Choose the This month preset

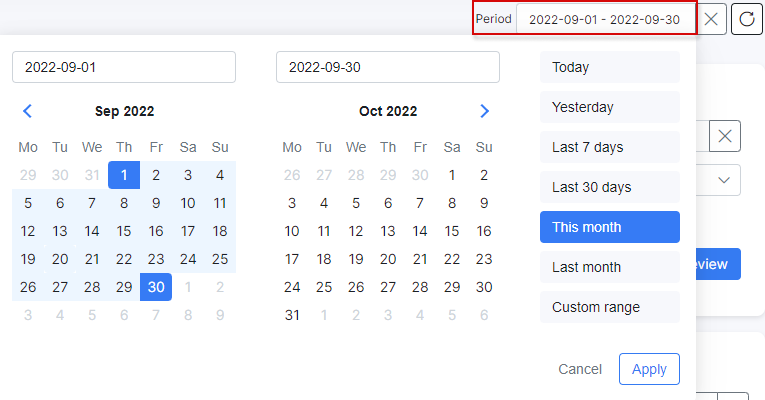coord(610,227)
